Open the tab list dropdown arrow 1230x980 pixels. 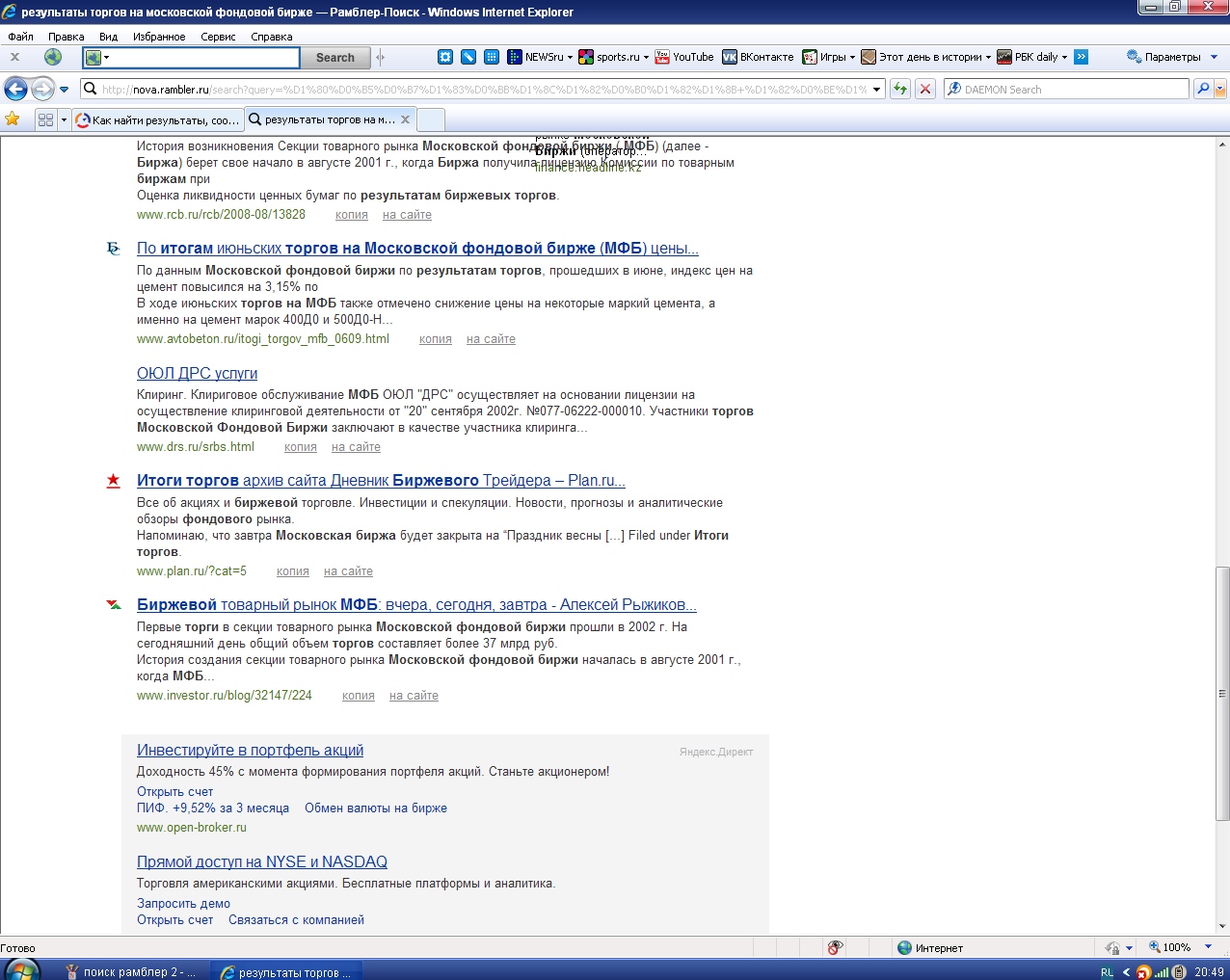click(64, 120)
